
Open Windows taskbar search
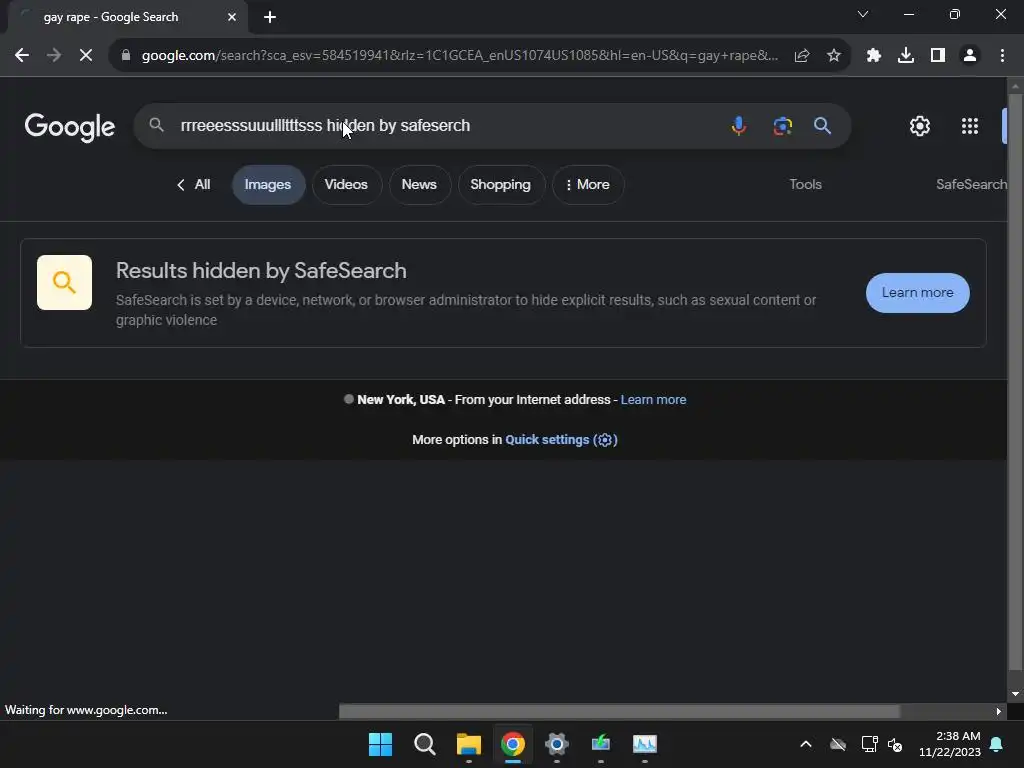pos(424,744)
